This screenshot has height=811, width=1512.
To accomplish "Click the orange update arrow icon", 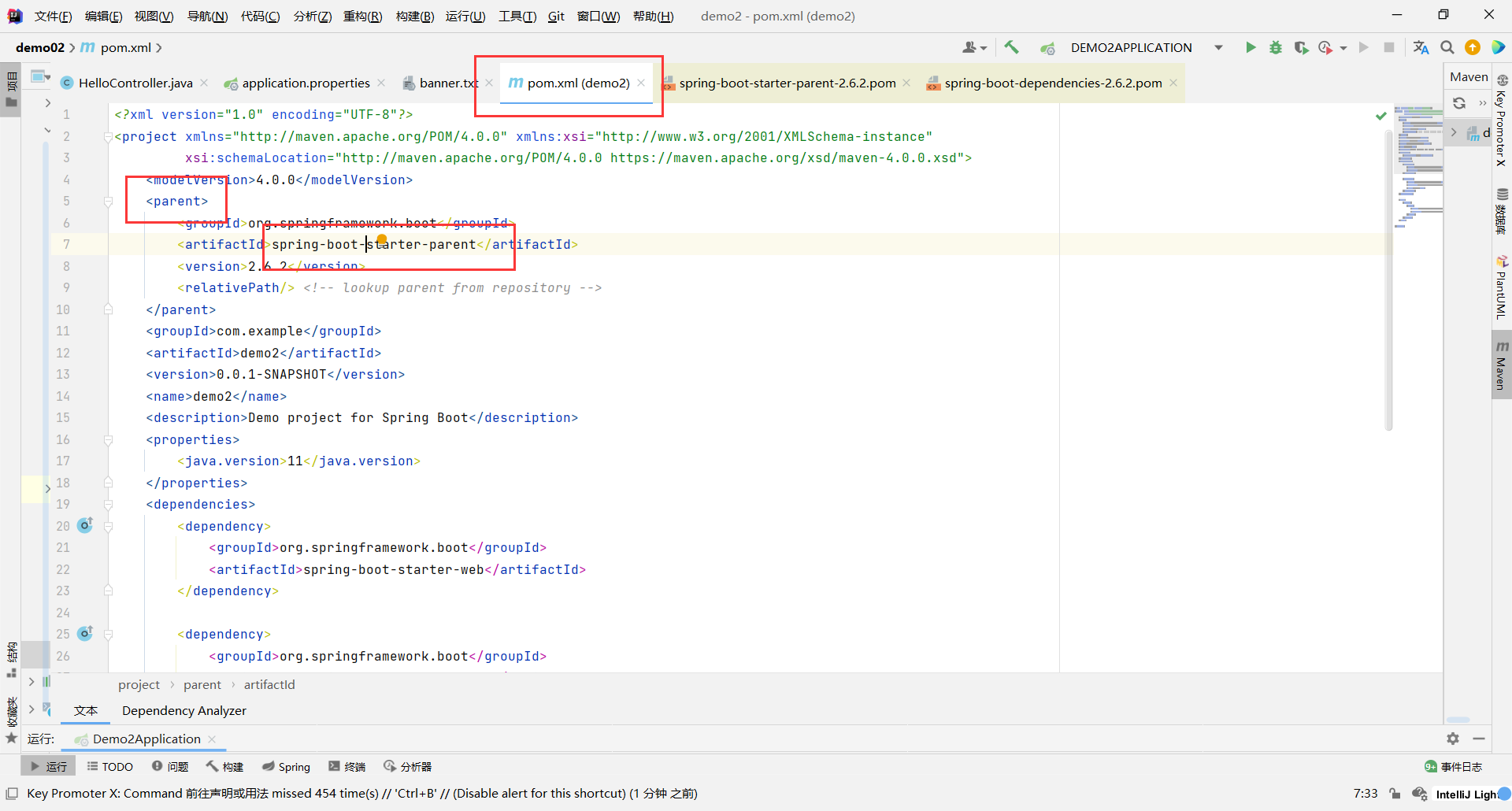I will point(1473,47).
